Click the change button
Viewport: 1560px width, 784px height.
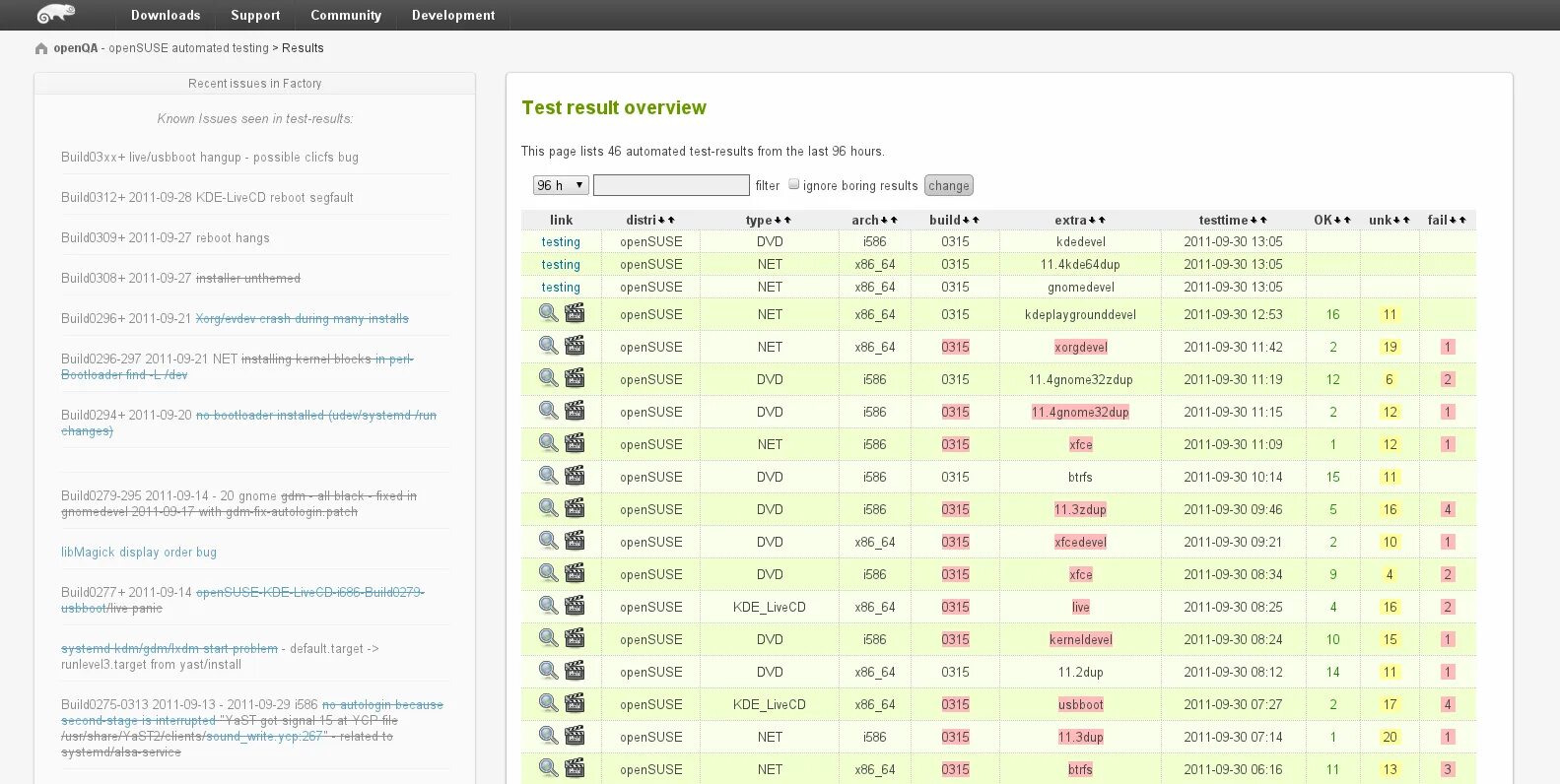tap(949, 185)
